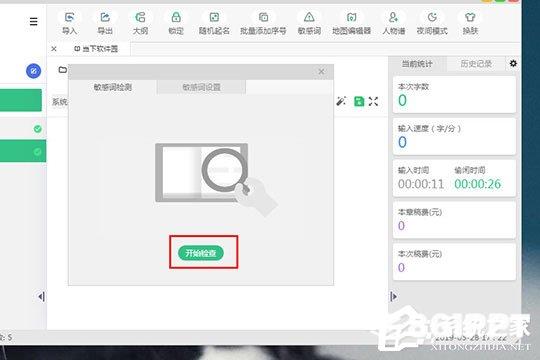The image size is (540, 360).
Task: Open statistics settings with the gear icon
Action: tap(513, 63)
